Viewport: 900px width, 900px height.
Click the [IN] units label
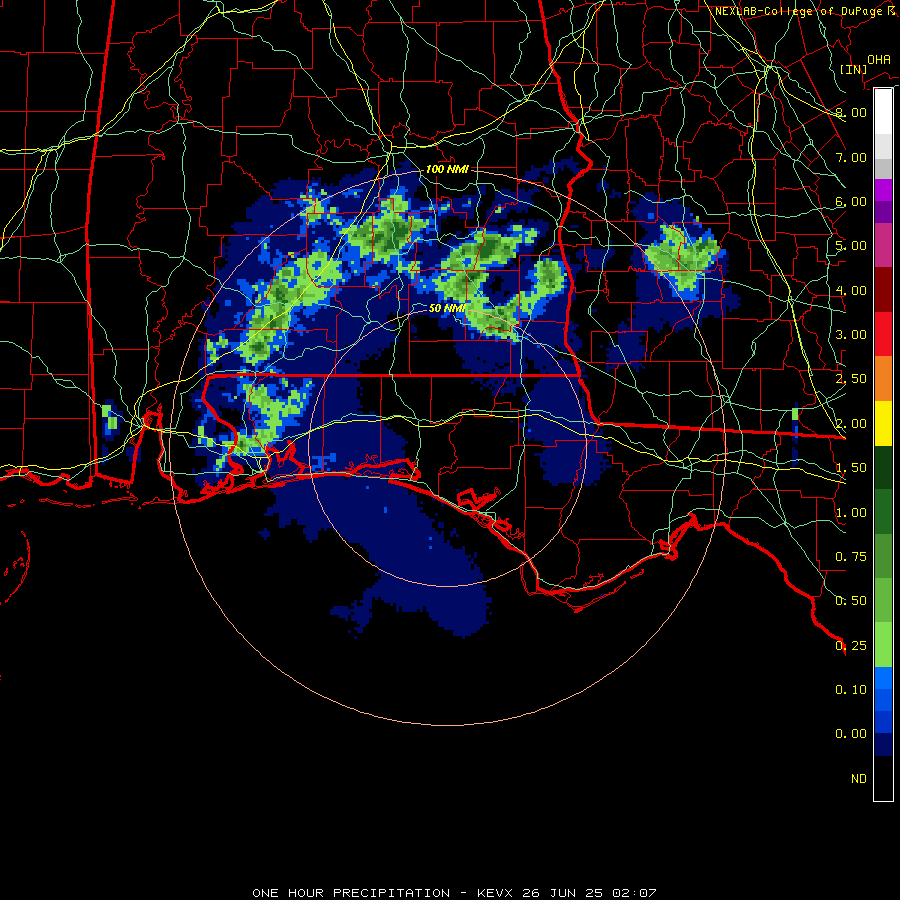click(853, 69)
